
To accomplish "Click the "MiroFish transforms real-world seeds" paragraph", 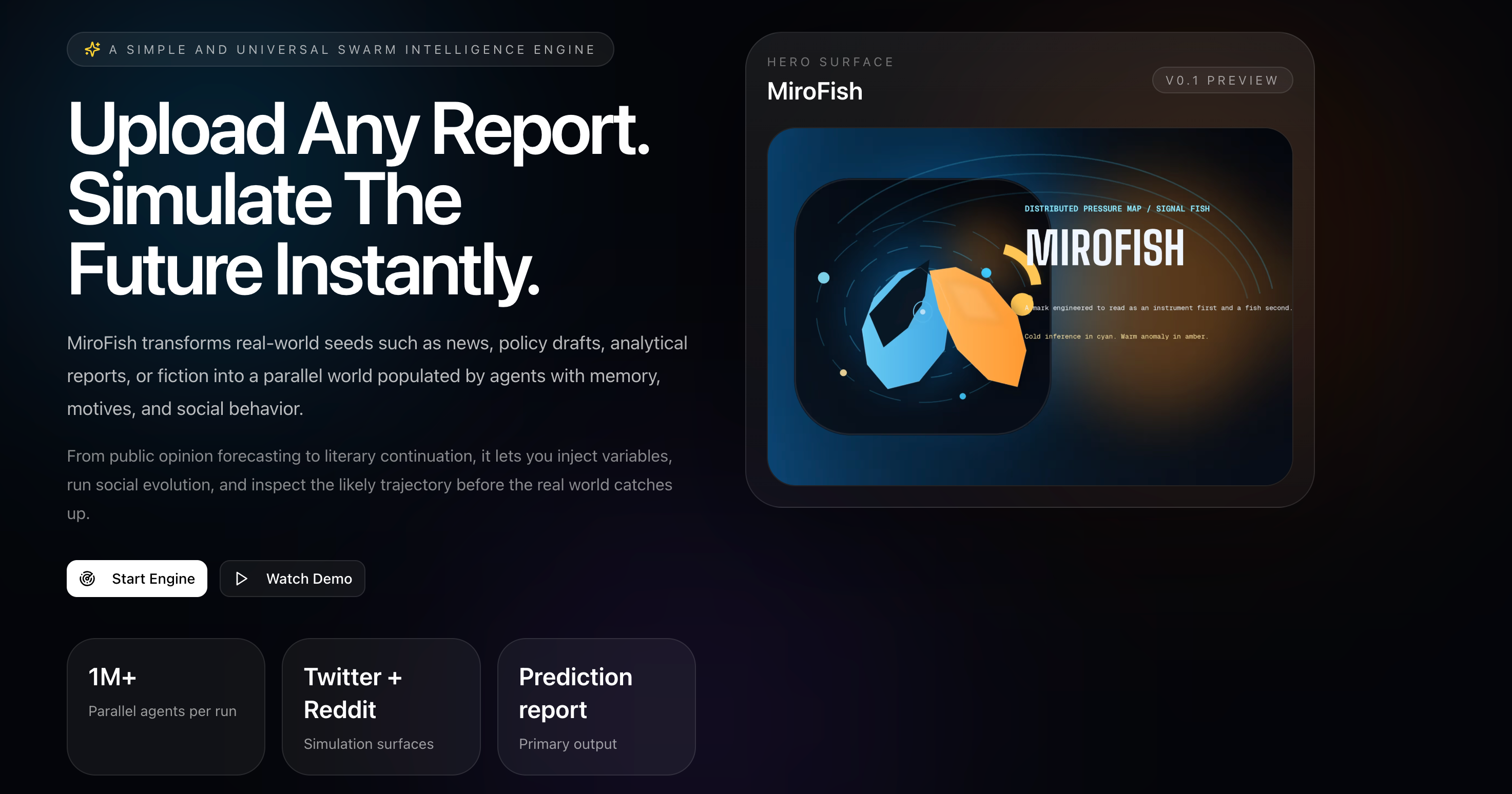I will pyautogui.click(x=377, y=376).
